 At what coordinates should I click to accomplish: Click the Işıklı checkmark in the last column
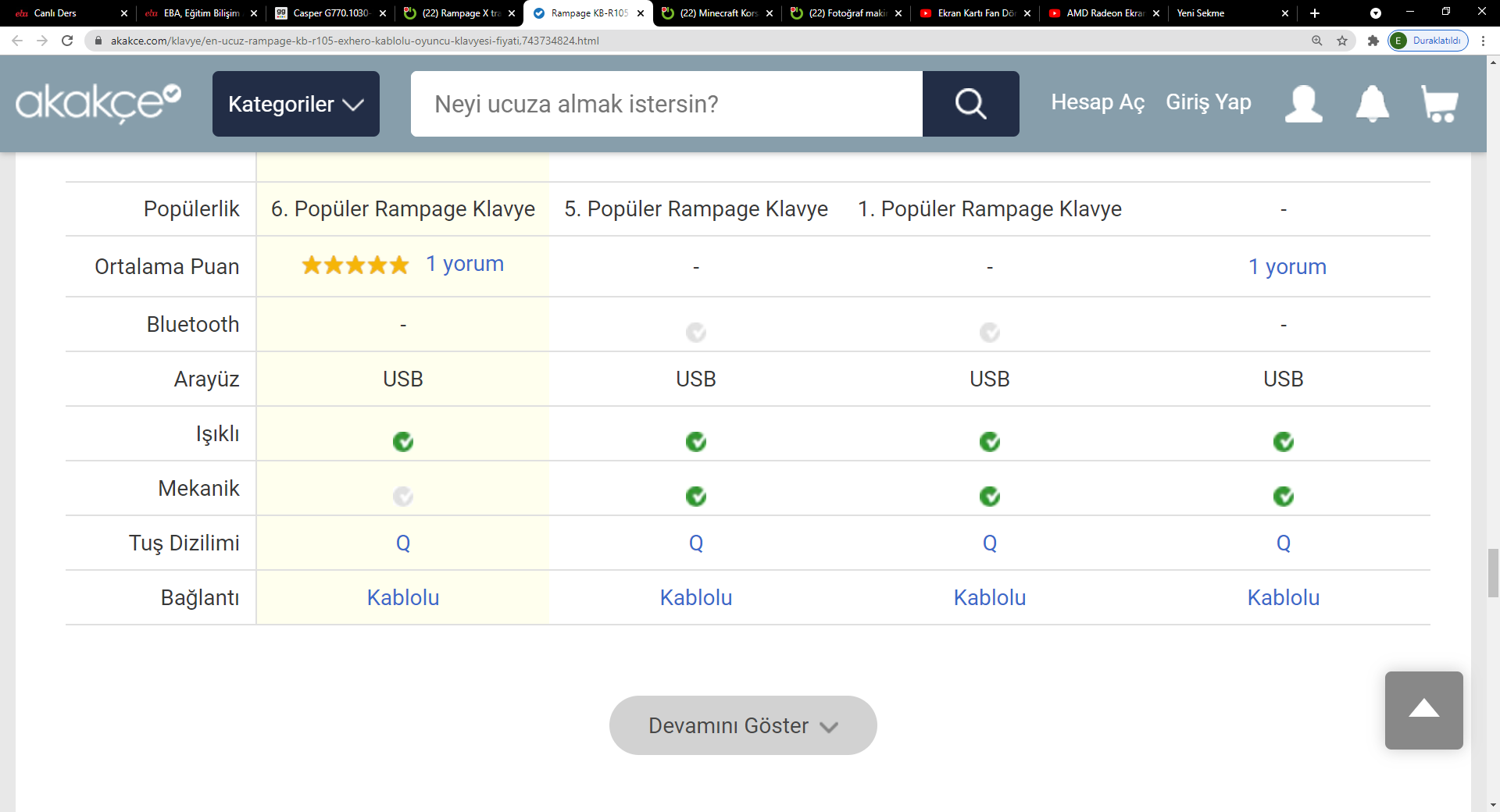[x=1284, y=442]
